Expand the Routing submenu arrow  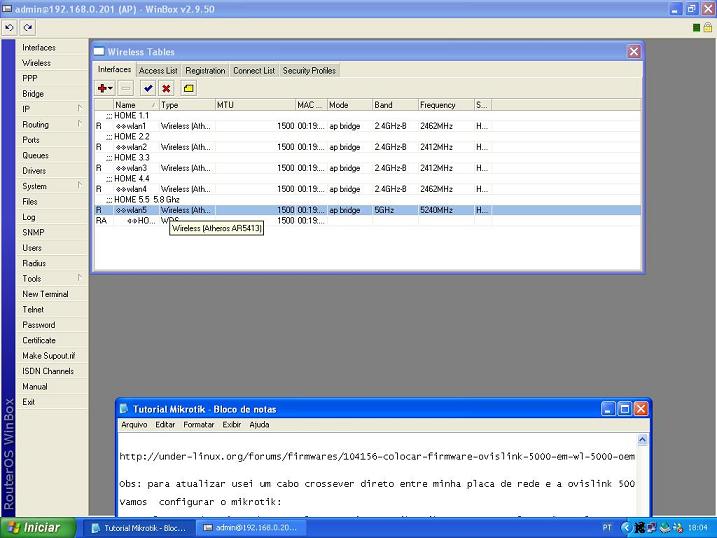(x=80, y=124)
